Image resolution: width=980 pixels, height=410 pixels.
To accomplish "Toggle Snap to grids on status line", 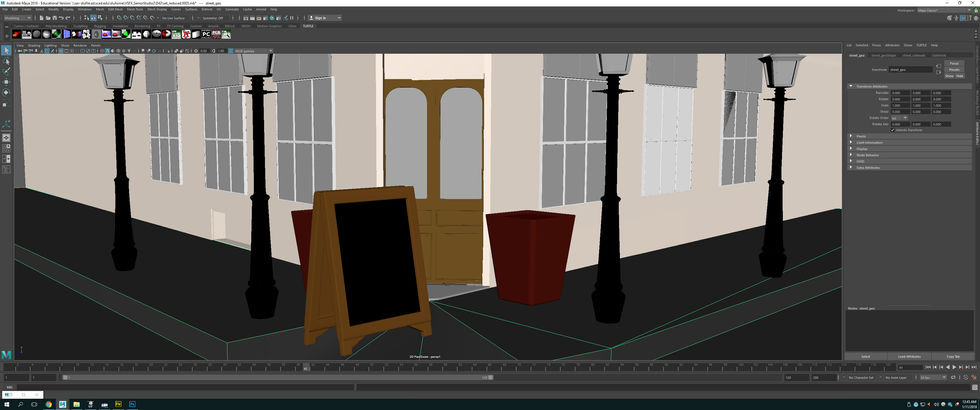I will pos(119,18).
